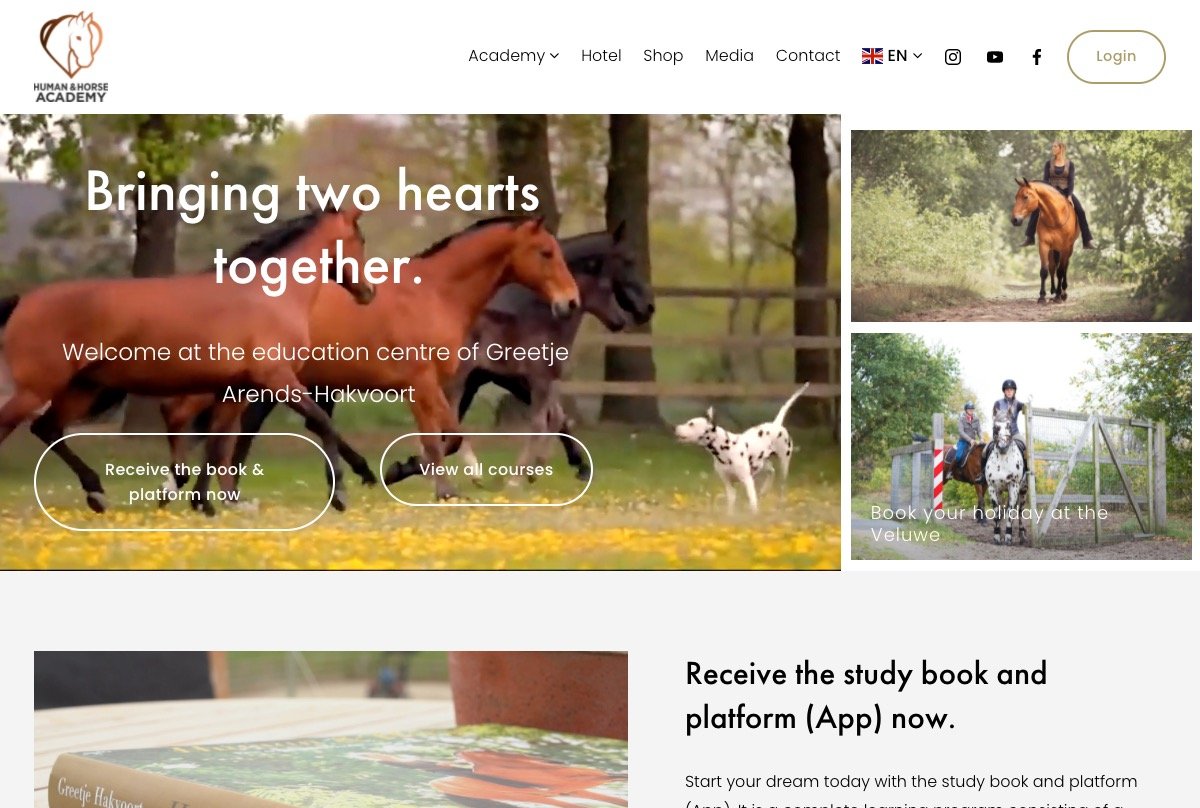Image resolution: width=1200 pixels, height=808 pixels.
Task: Go to the Hotel page
Action: [x=601, y=56]
